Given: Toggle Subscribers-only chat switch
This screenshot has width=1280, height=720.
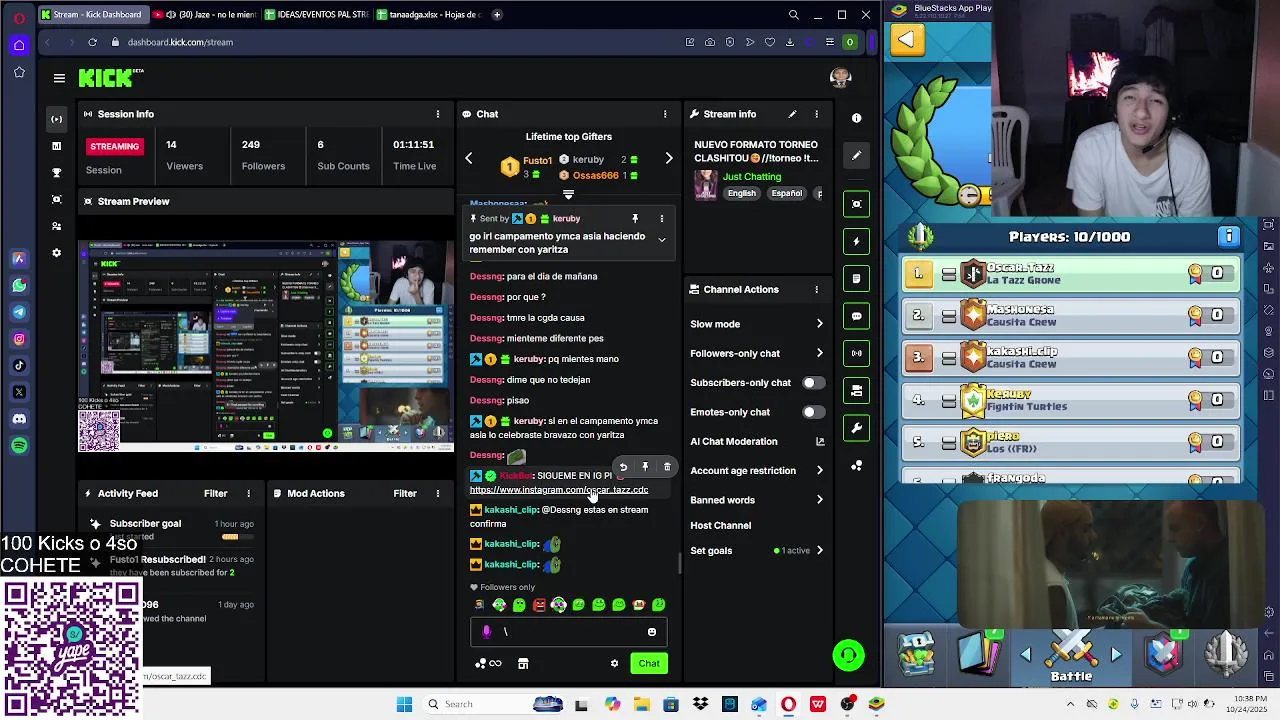Looking at the screenshot, I should point(813,383).
